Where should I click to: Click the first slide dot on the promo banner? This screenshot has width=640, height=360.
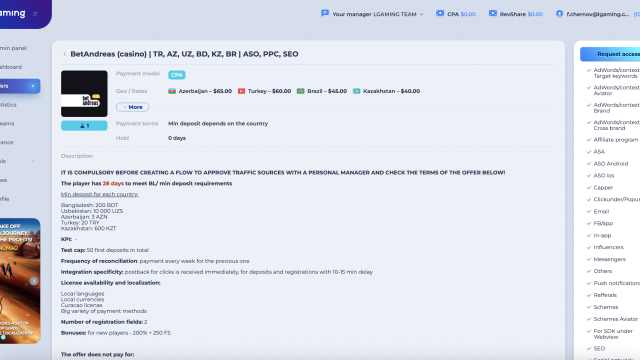pos(3,337)
